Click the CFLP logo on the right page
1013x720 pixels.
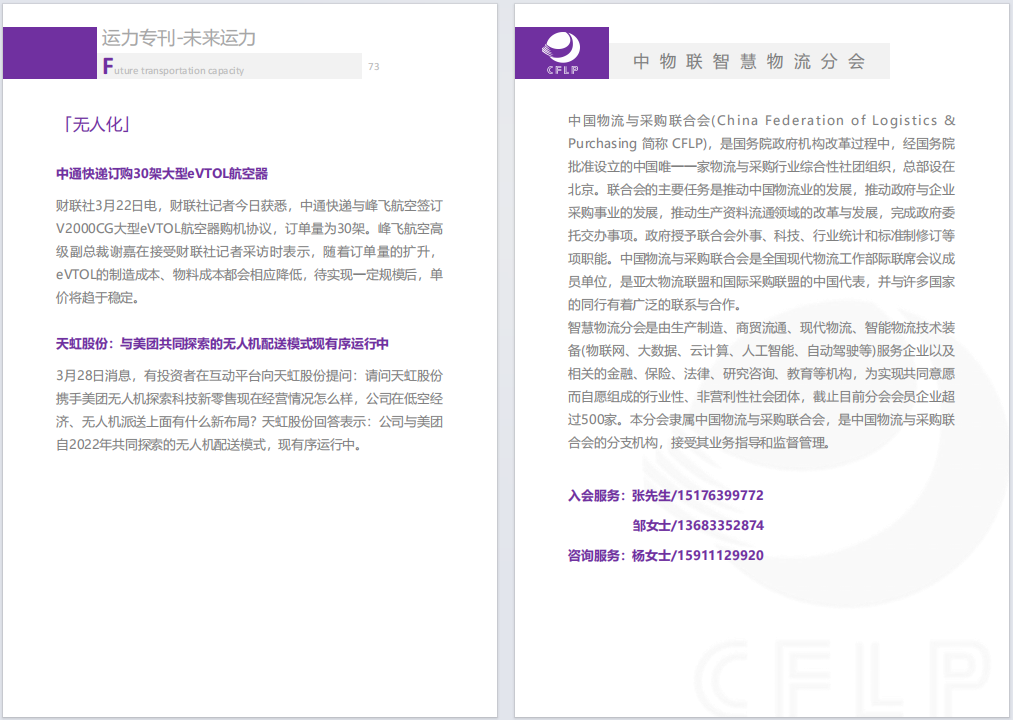pos(561,53)
